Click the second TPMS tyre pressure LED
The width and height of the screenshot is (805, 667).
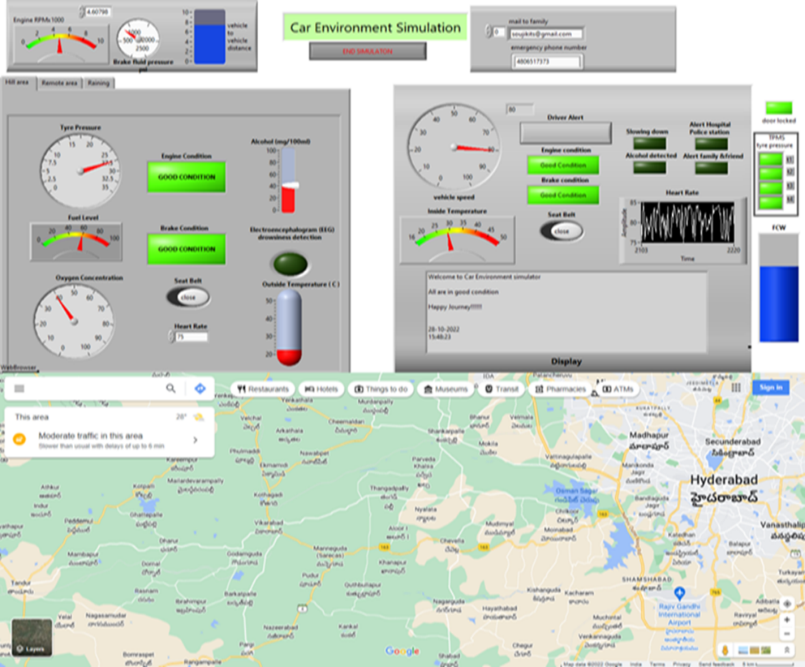pos(771,173)
